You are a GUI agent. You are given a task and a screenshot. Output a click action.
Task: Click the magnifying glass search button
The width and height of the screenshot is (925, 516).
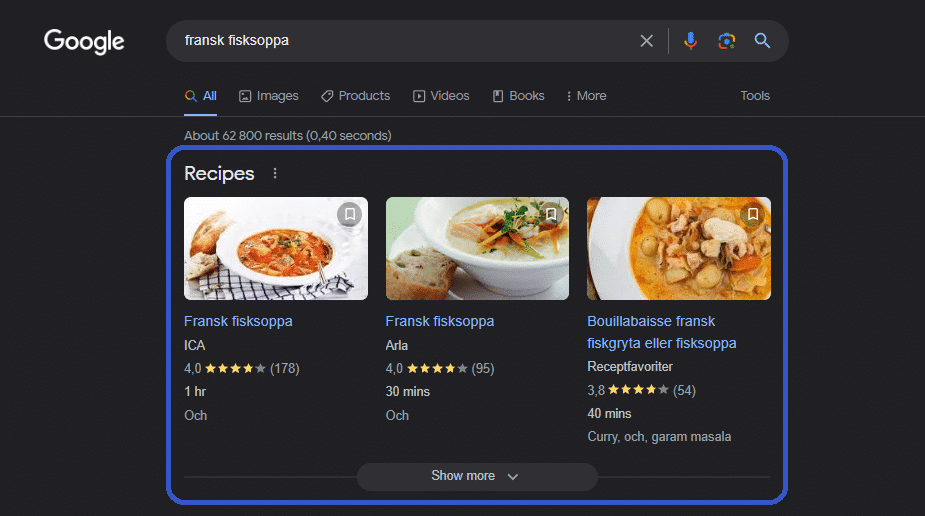pyautogui.click(x=762, y=41)
